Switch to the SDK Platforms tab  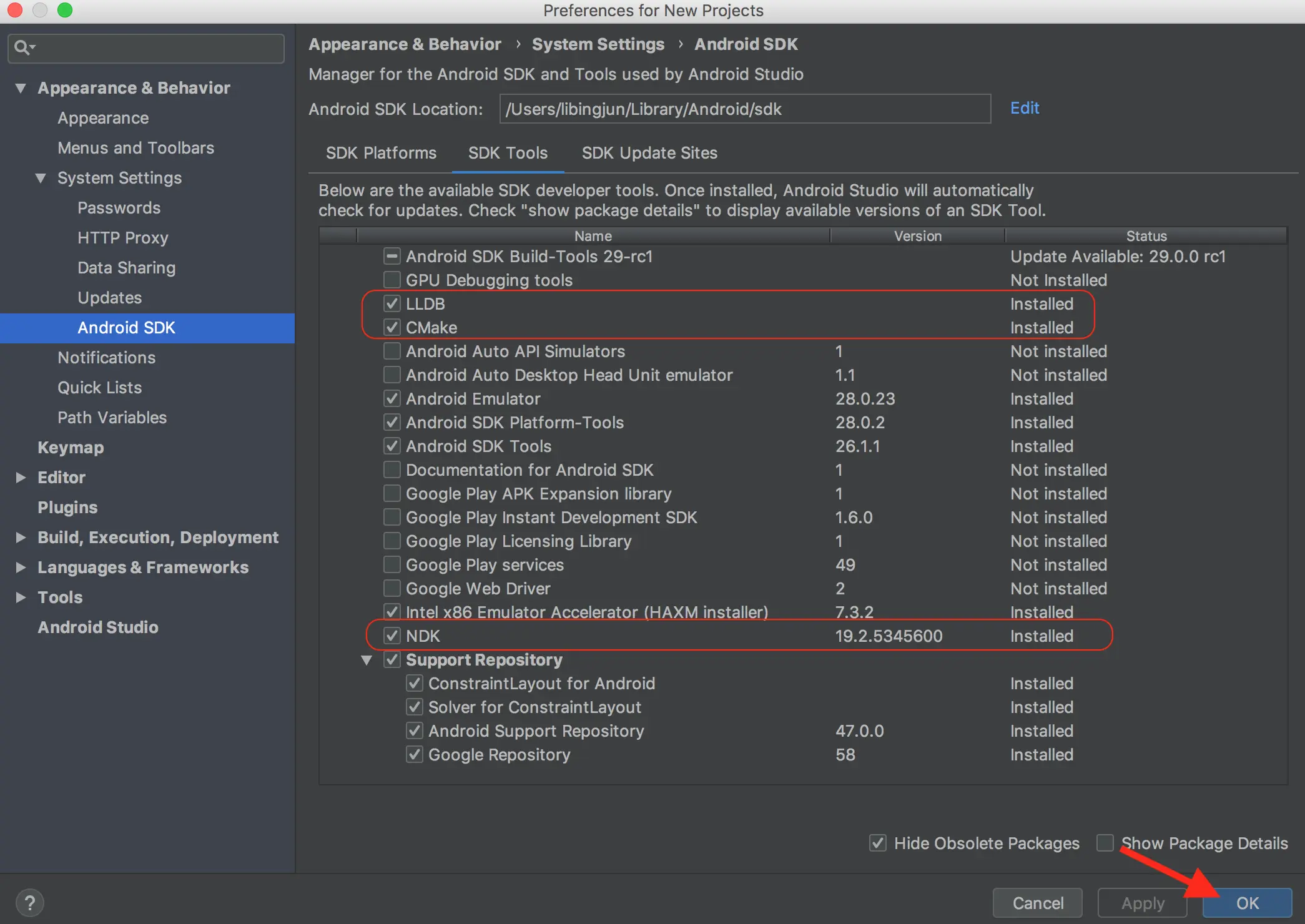(381, 153)
